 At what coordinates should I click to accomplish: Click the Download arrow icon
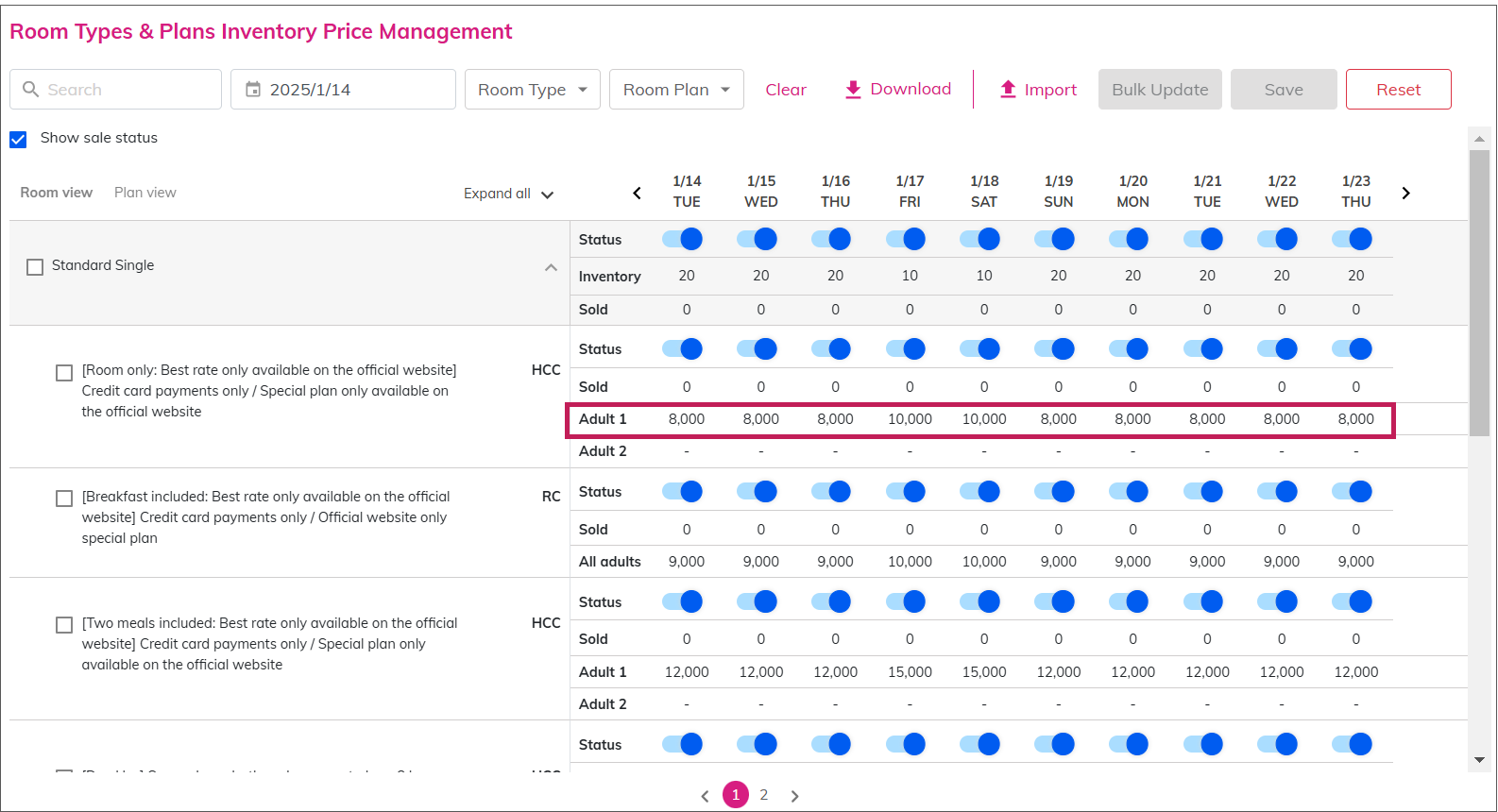(853, 90)
